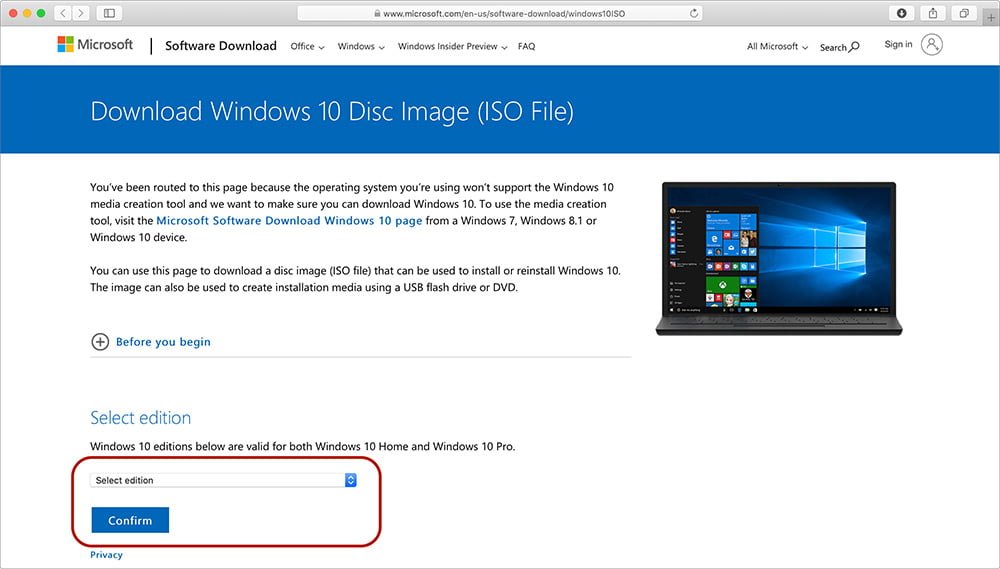Open All Microsoft dropdown

[777, 46]
